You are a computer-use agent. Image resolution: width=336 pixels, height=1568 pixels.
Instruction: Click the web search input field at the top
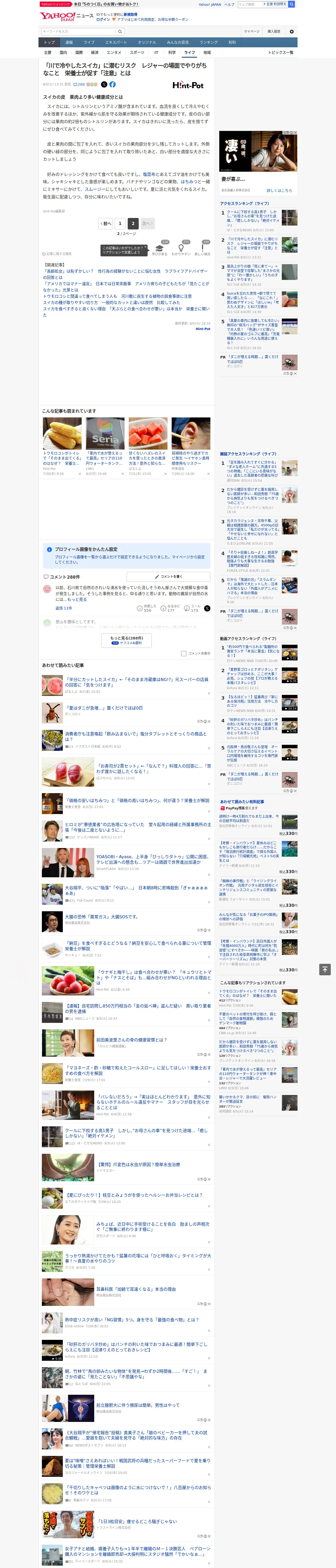[x=250, y=4]
